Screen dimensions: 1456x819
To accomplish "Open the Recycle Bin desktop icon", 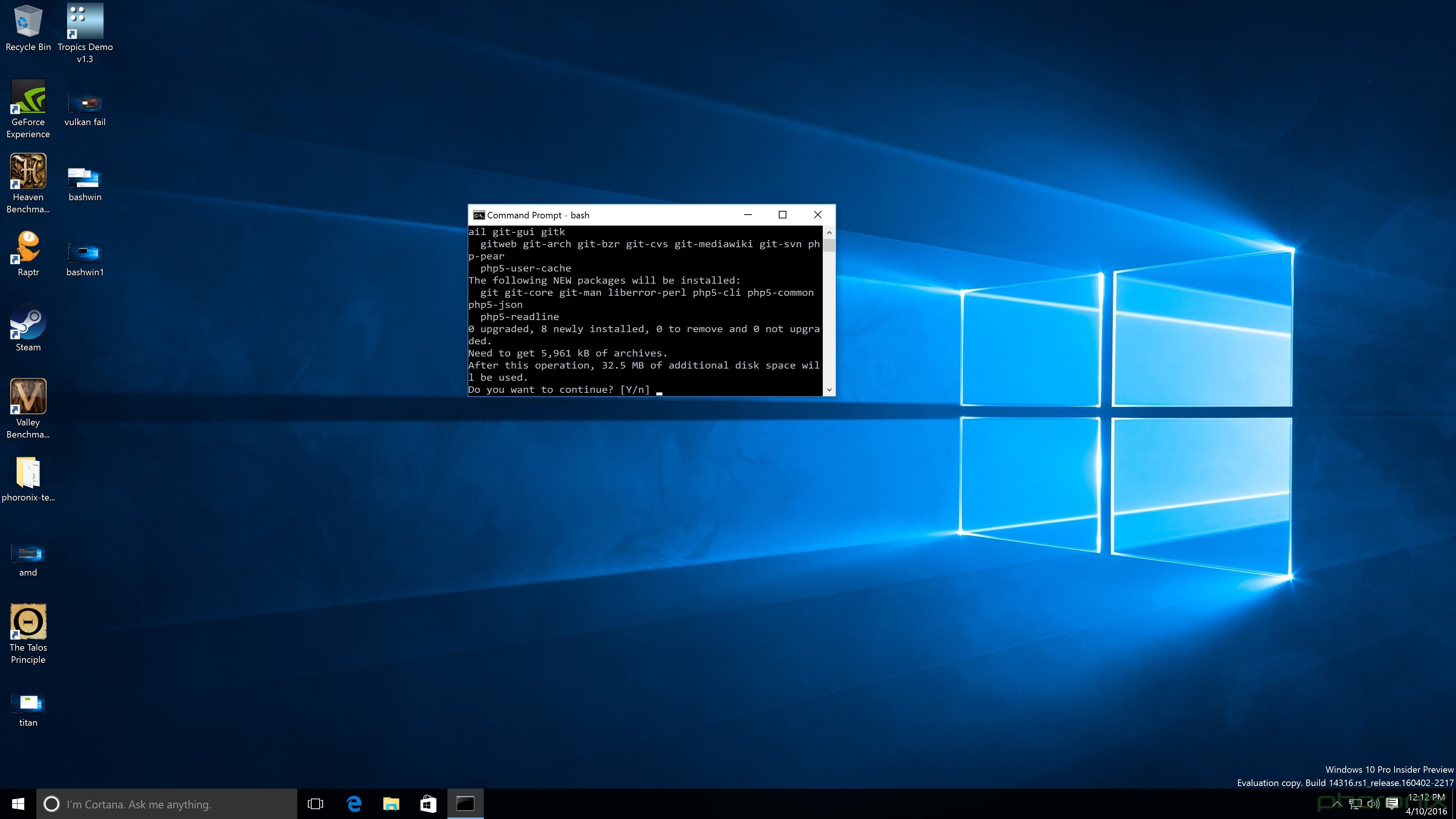I will [x=28, y=23].
